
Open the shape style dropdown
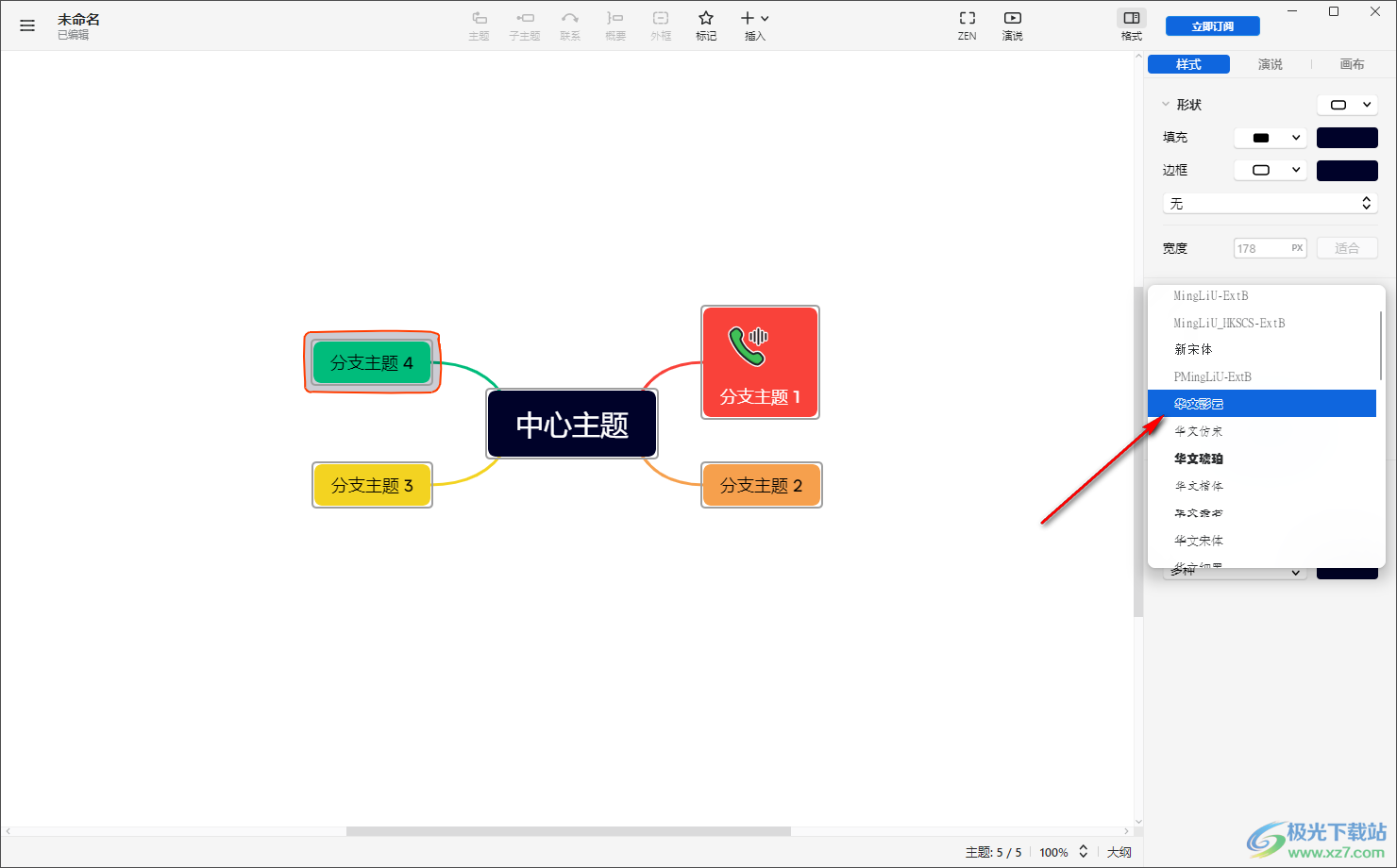coord(1348,105)
